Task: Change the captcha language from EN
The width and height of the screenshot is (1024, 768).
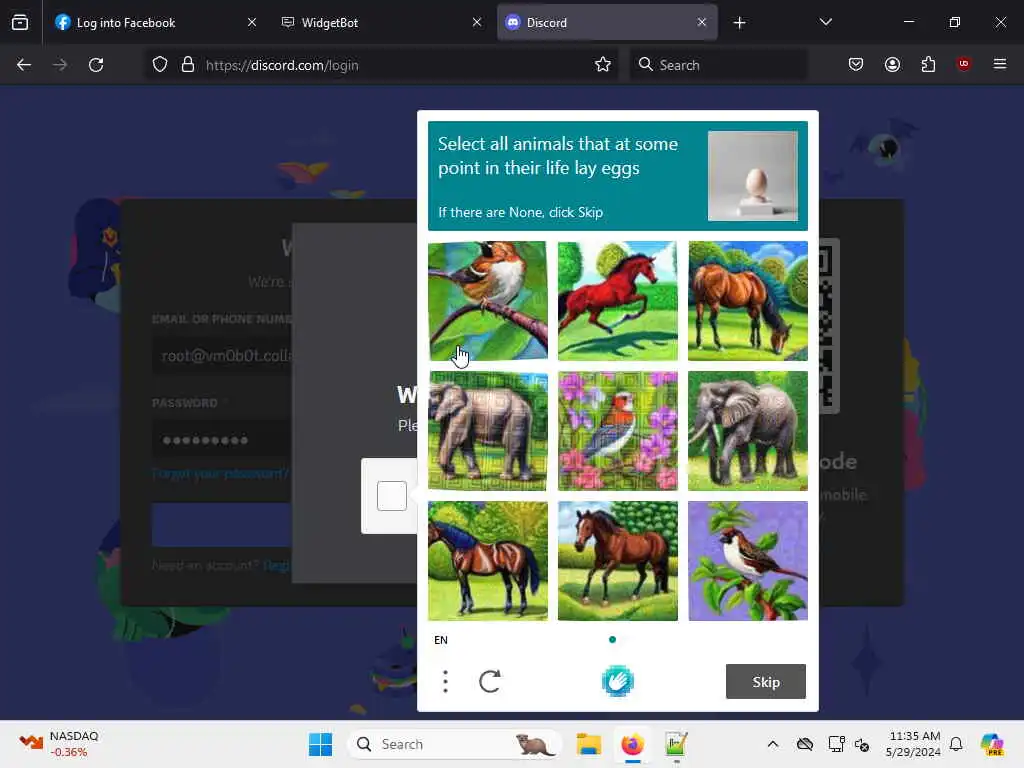Action: (441, 640)
